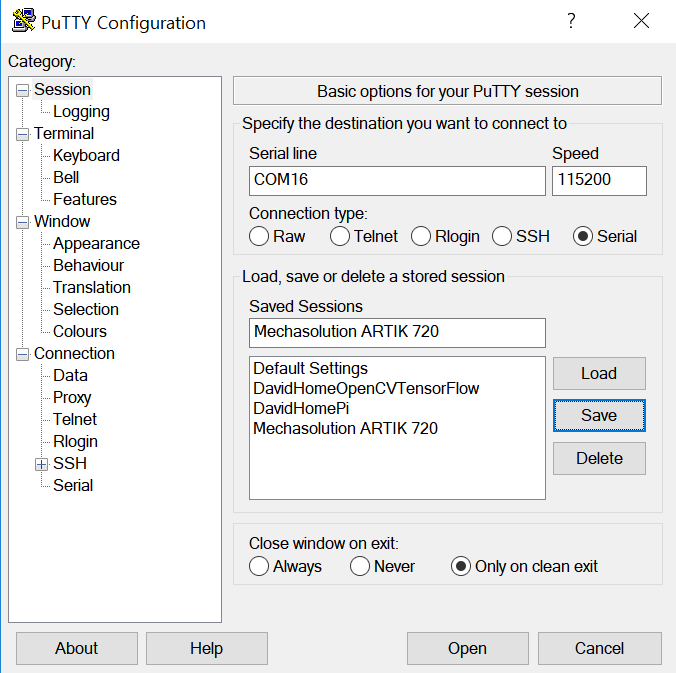Select the Raw connection type

(259, 236)
